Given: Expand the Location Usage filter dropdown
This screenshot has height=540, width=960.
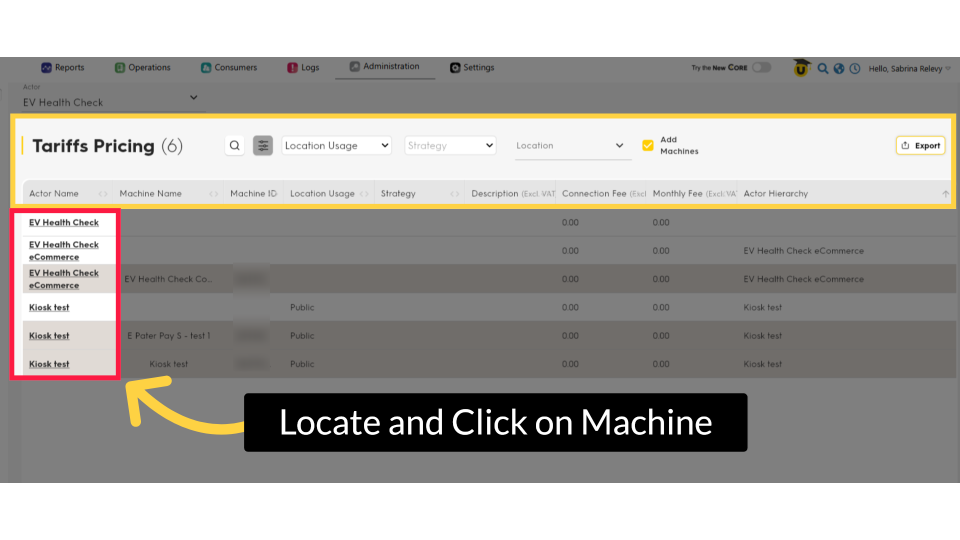Looking at the screenshot, I should [336, 146].
